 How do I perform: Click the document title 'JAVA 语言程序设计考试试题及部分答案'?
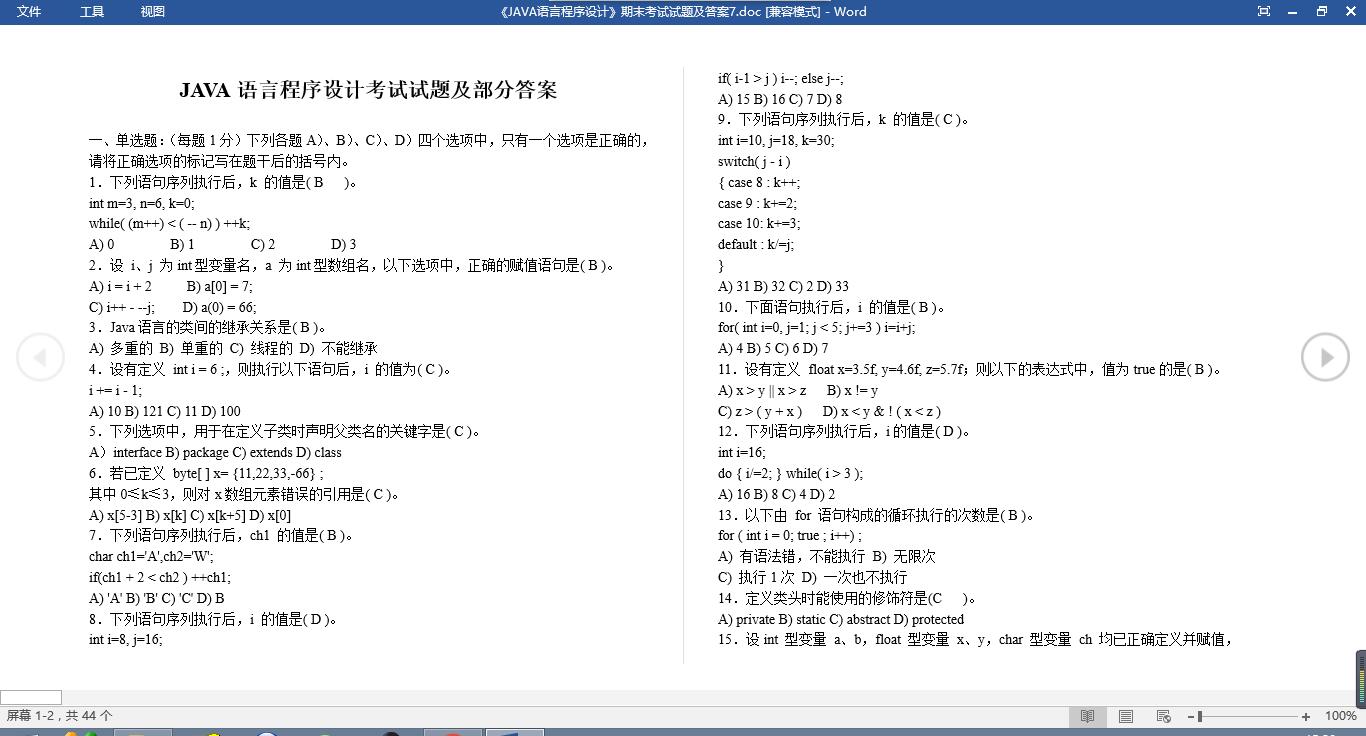[368, 90]
